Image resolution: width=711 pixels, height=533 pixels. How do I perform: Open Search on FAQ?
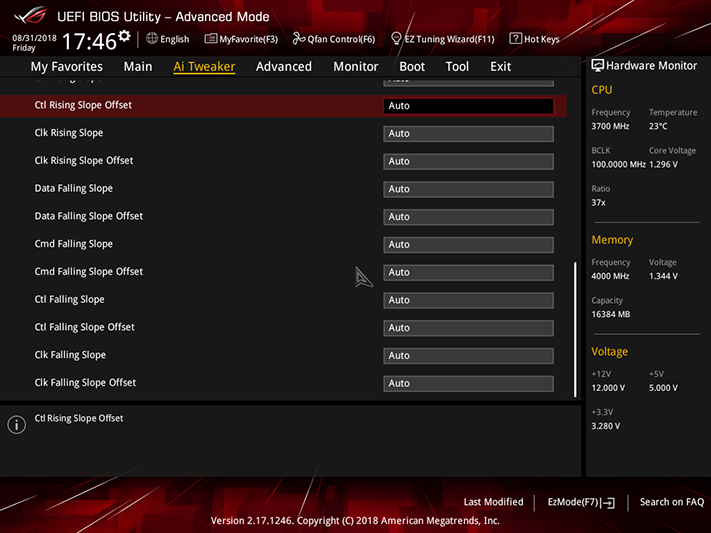(672, 502)
